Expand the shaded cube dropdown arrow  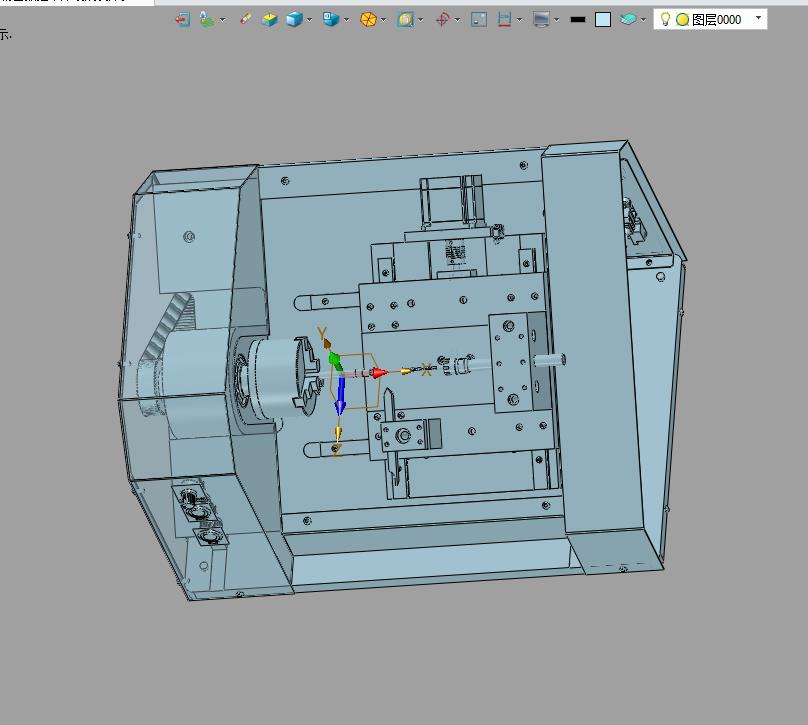click(x=309, y=20)
